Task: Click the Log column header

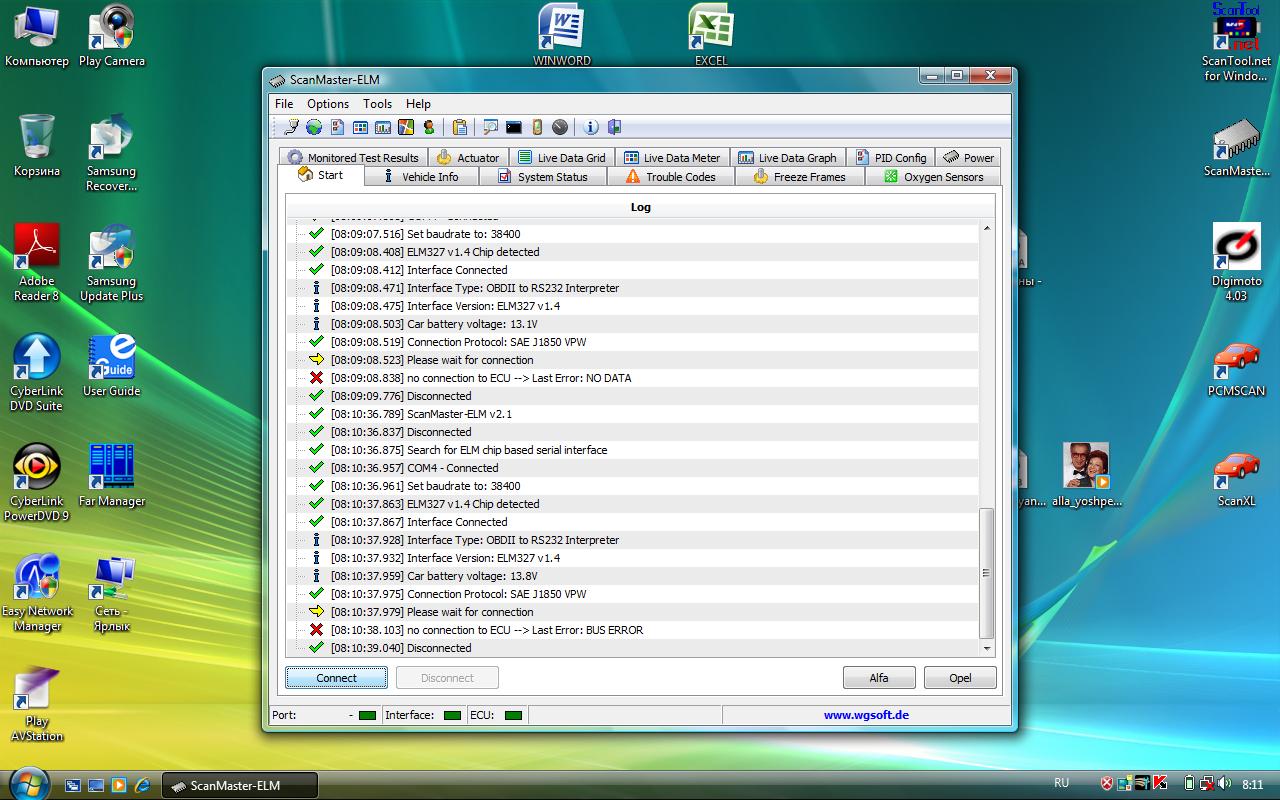Action: [x=640, y=207]
